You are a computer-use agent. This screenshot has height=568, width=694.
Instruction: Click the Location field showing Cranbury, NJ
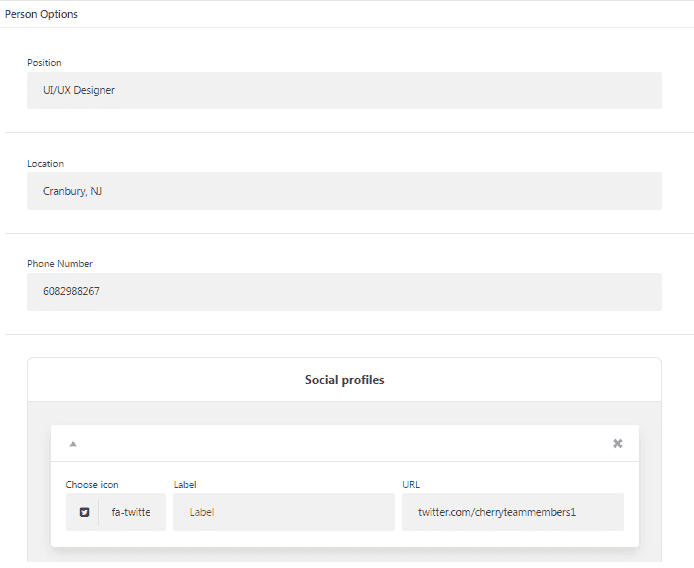tap(344, 191)
